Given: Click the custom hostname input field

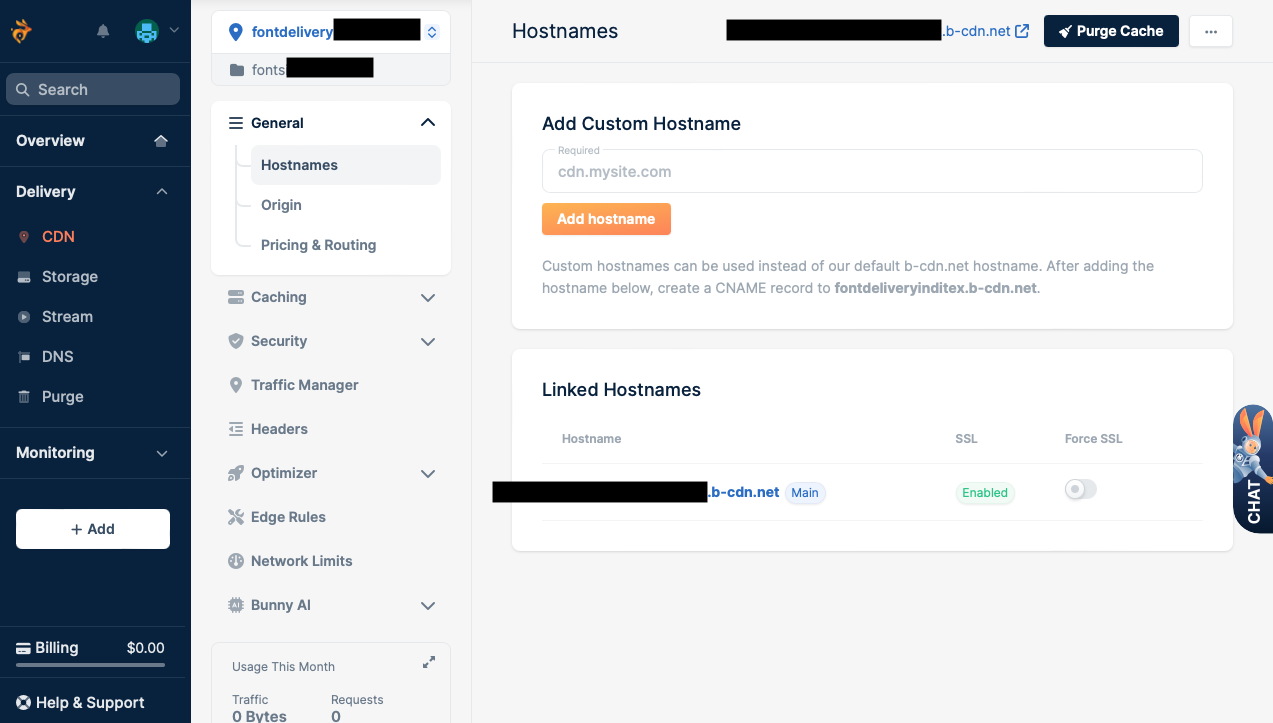Looking at the screenshot, I should [872, 172].
